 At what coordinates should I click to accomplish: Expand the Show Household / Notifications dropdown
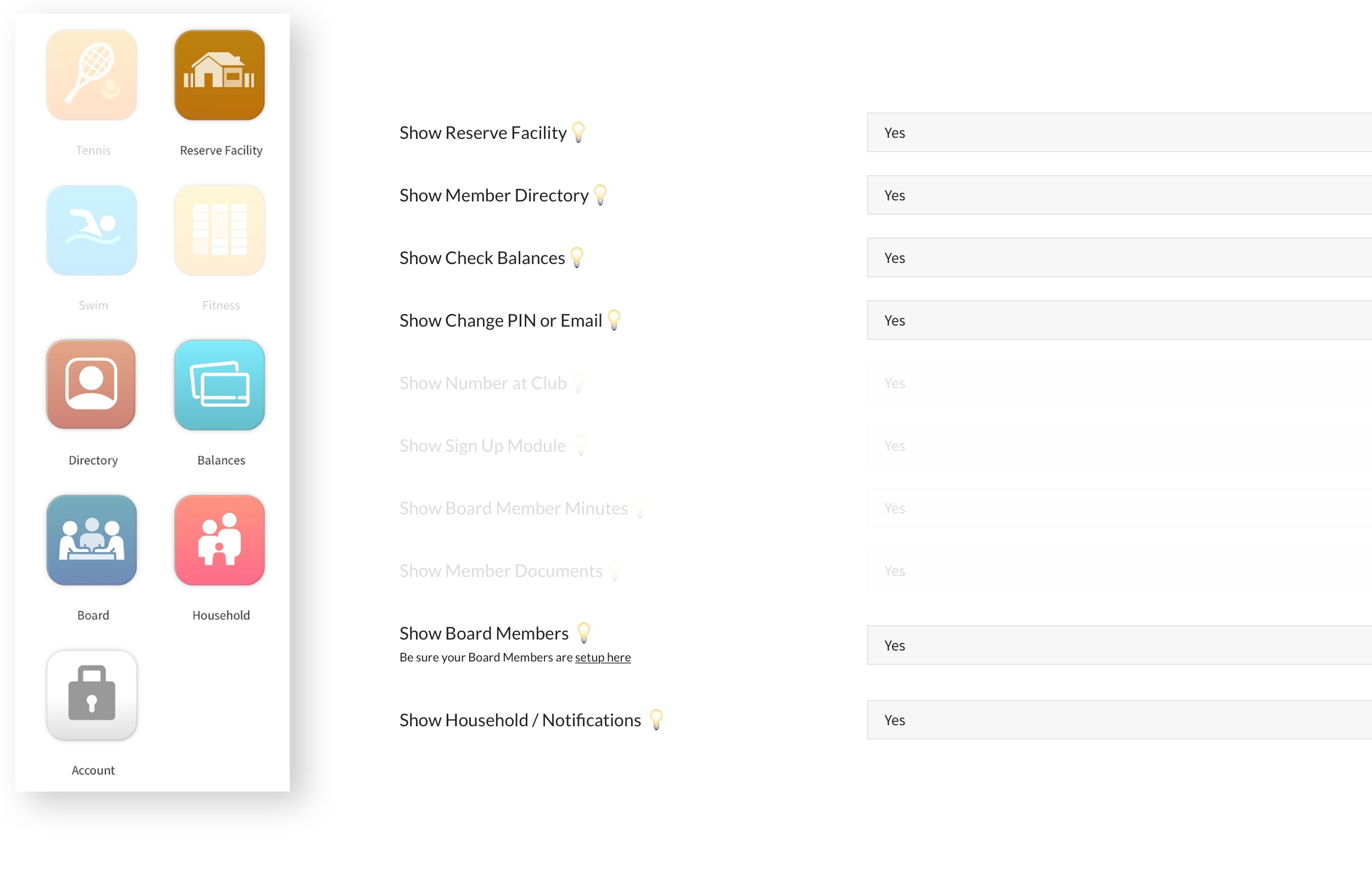pos(1118,720)
